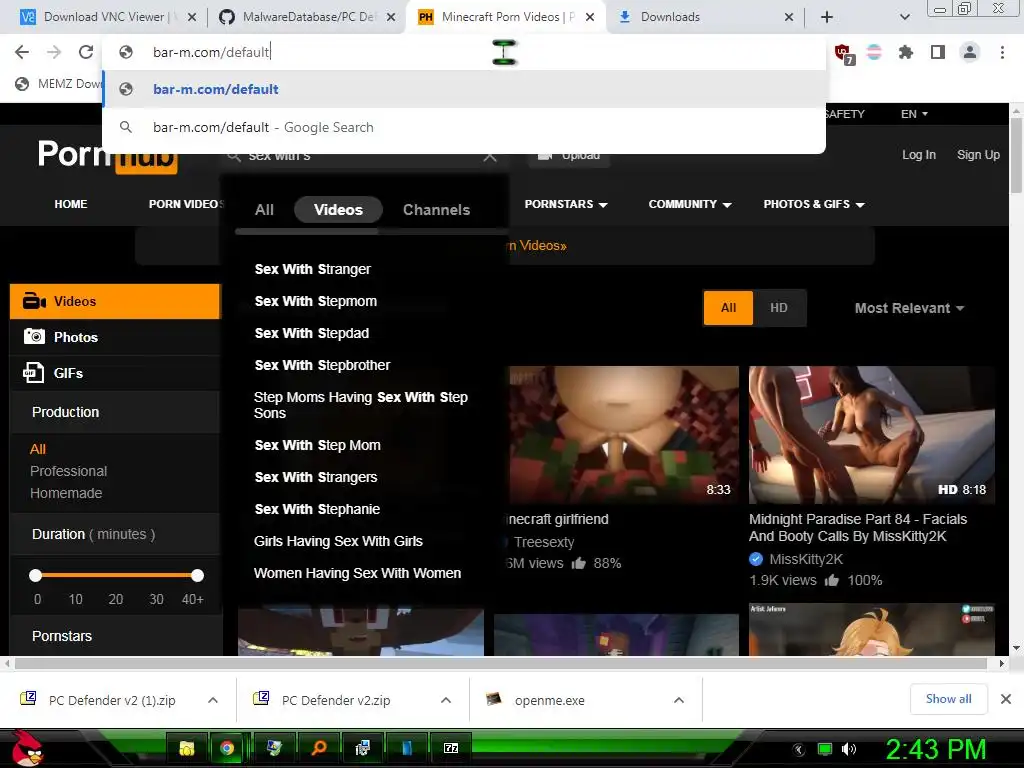Select the Videos tab in search suggestions

tap(338, 210)
